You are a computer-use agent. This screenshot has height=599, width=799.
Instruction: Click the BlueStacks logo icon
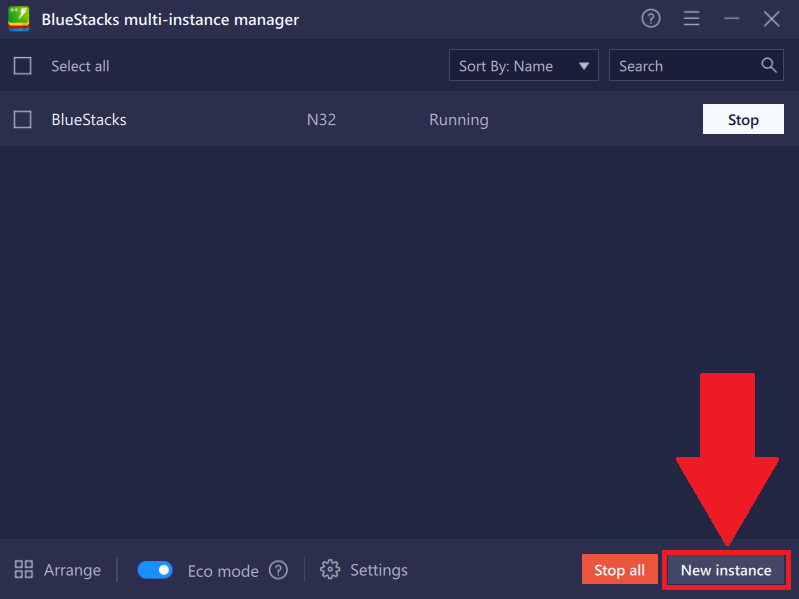pos(19,19)
